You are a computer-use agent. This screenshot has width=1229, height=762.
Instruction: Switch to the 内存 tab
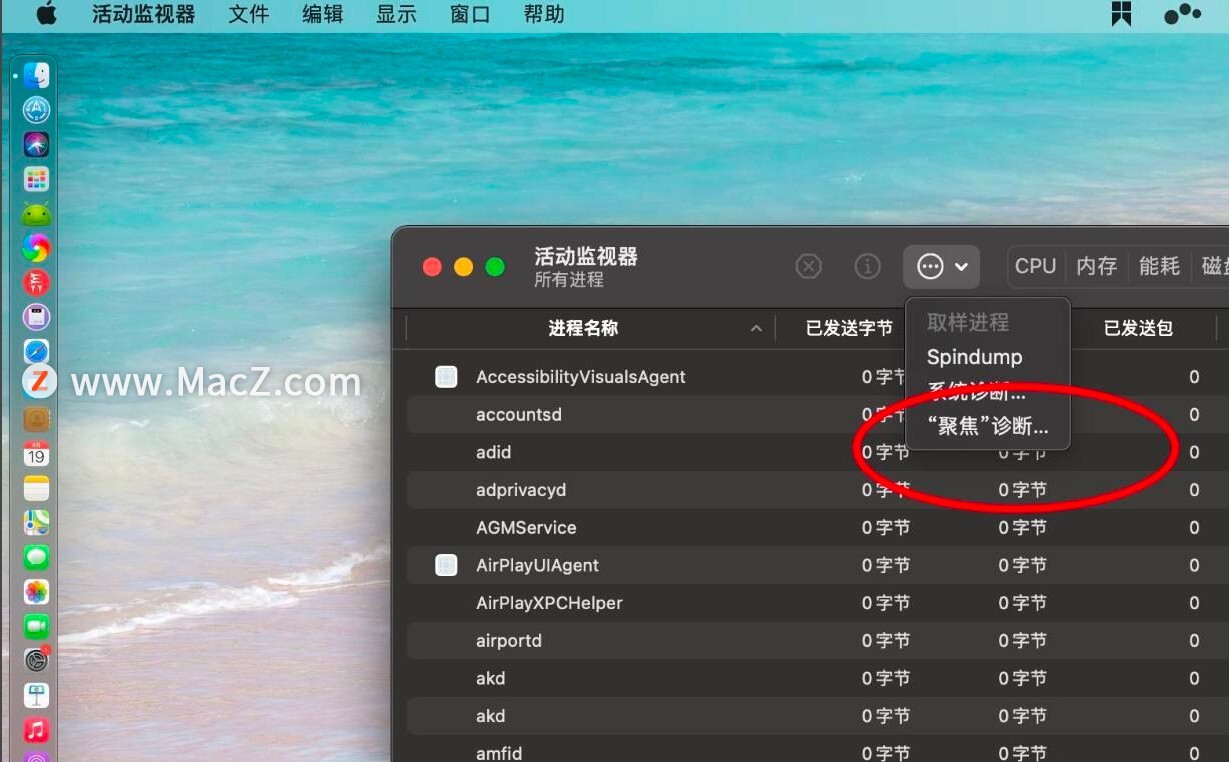pos(1096,266)
